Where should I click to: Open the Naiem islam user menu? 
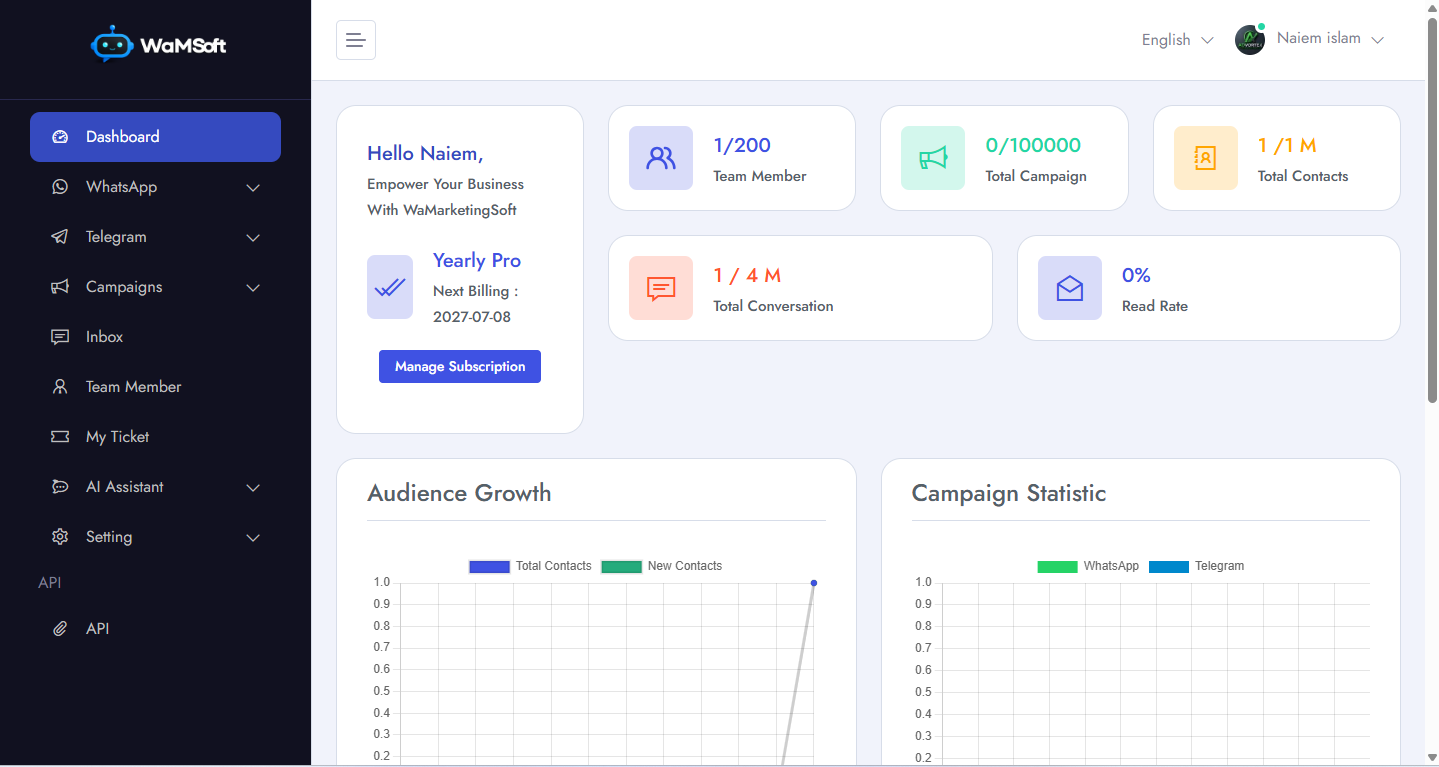(x=1330, y=39)
